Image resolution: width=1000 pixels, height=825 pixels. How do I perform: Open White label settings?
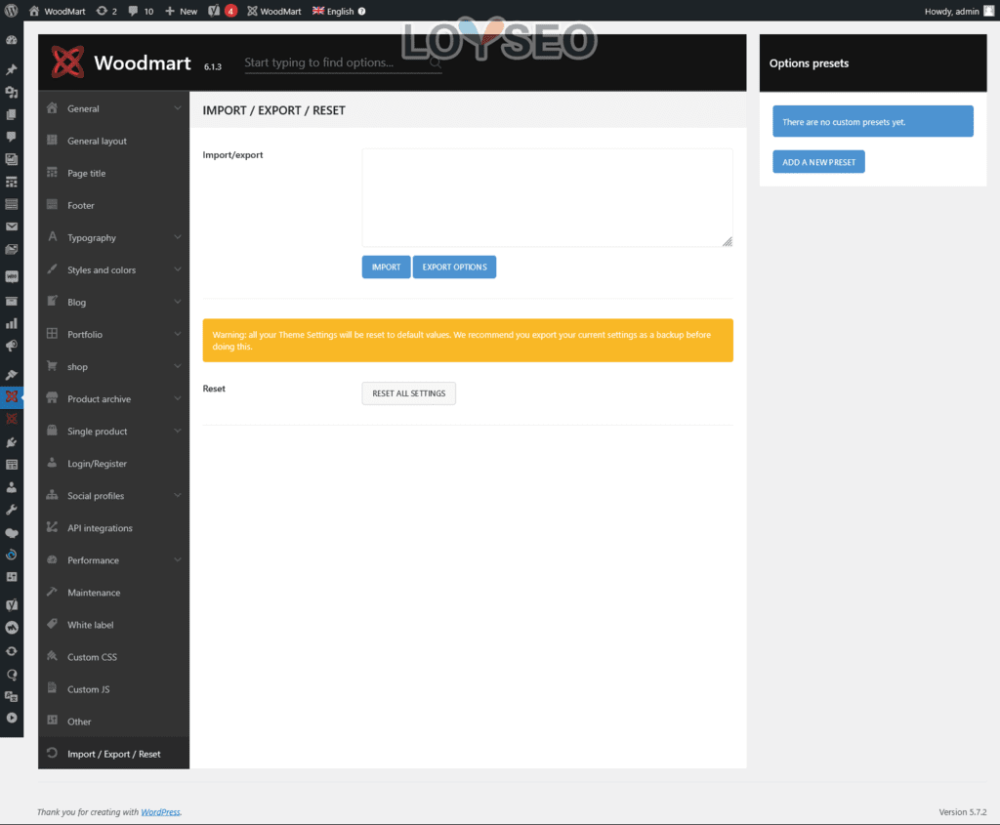click(x=114, y=625)
